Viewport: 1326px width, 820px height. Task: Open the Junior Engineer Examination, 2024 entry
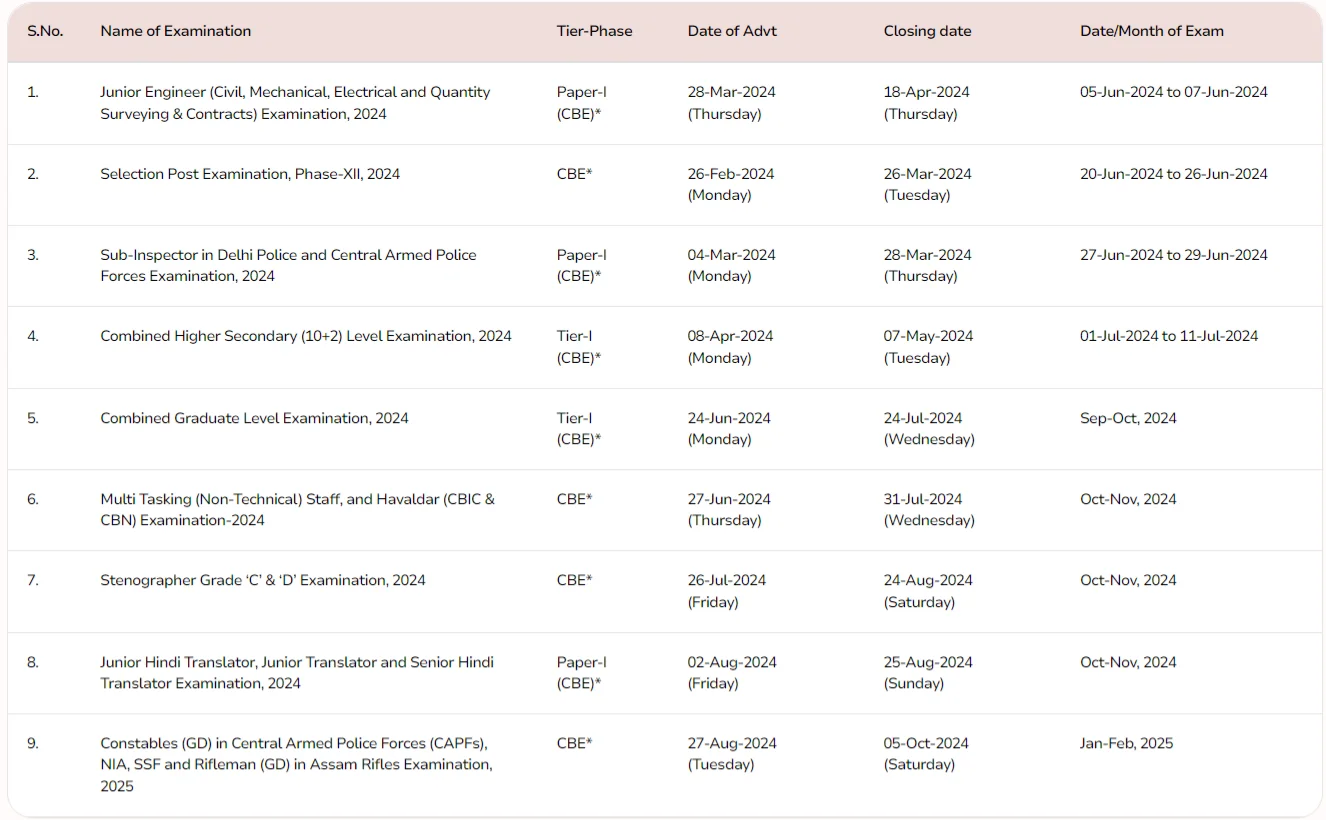click(x=295, y=103)
